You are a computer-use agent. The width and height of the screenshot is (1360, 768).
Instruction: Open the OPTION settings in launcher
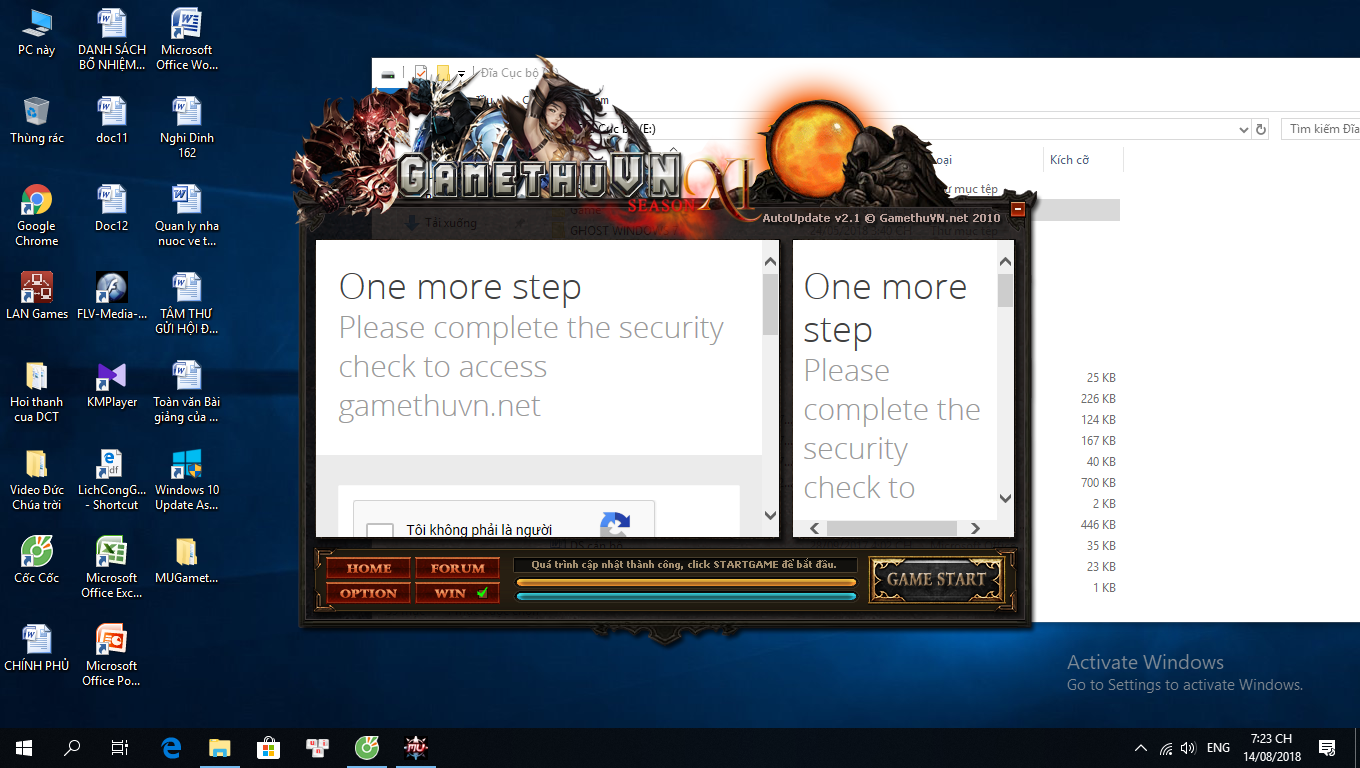click(x=368, y=593)
